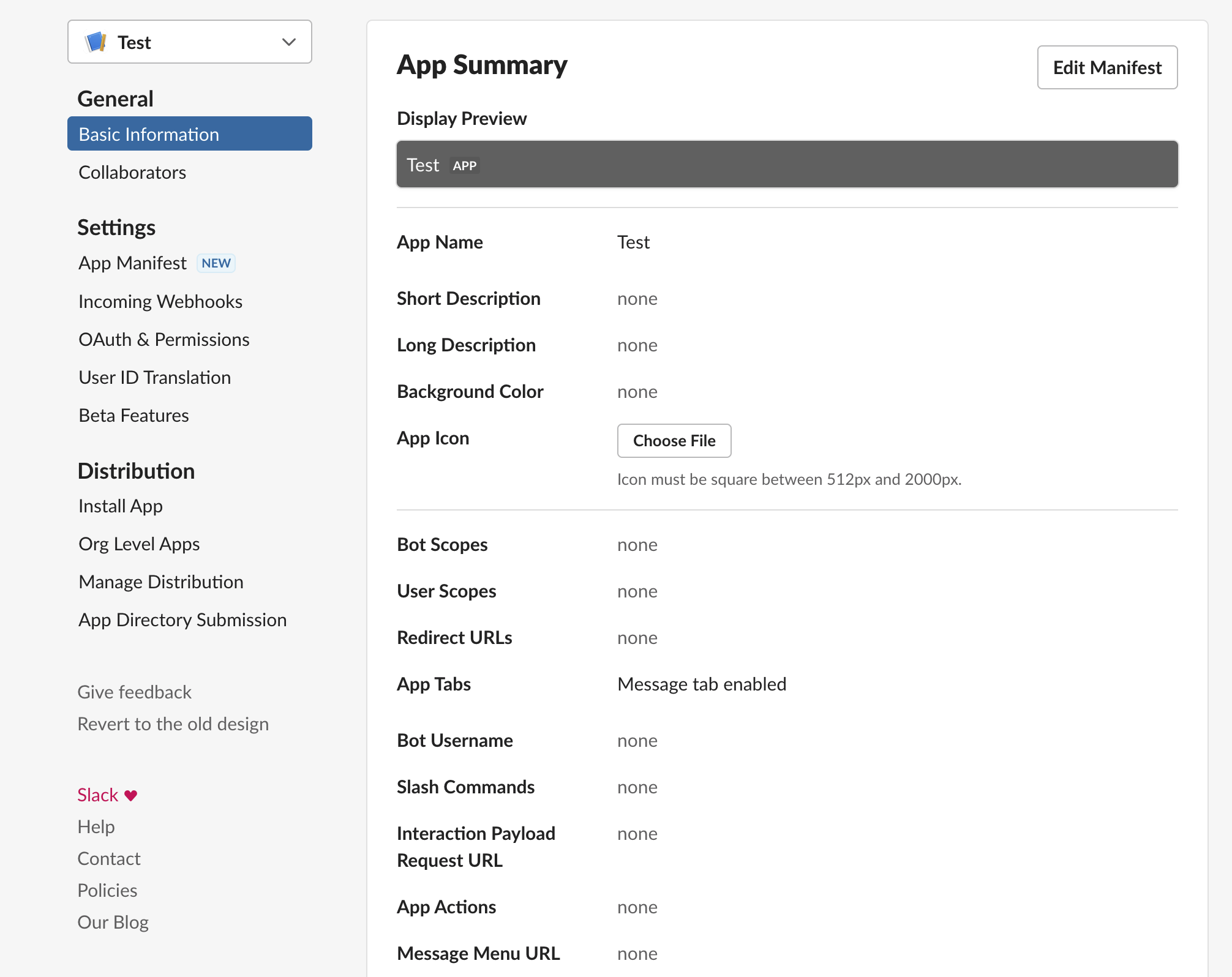Open User ID Translation settings
Viewport: 1232px width, 977px height.
coord(154,377)
